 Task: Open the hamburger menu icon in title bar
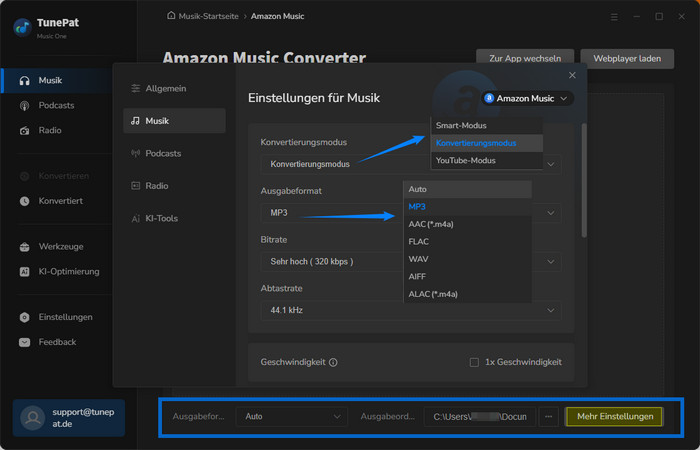[614, 17]
